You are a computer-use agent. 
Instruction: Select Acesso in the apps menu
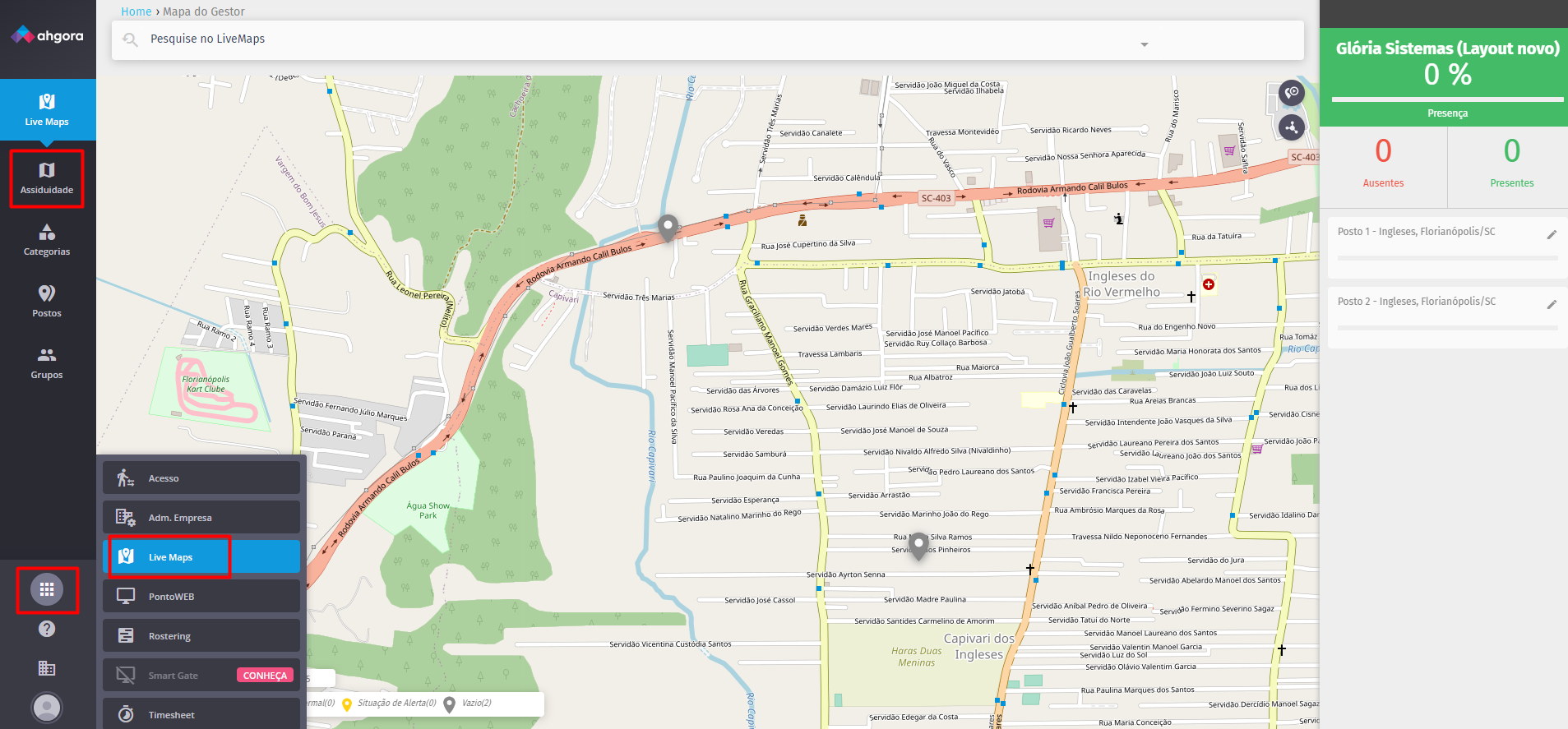pos(201,478)
